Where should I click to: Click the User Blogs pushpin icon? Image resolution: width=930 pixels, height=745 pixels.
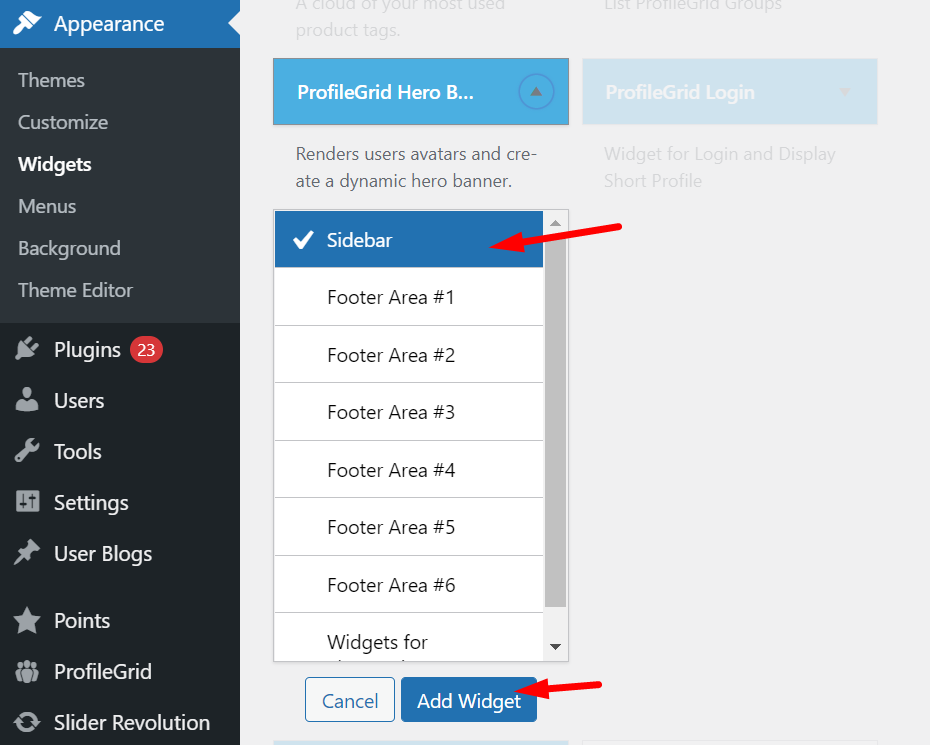(28, 553)
